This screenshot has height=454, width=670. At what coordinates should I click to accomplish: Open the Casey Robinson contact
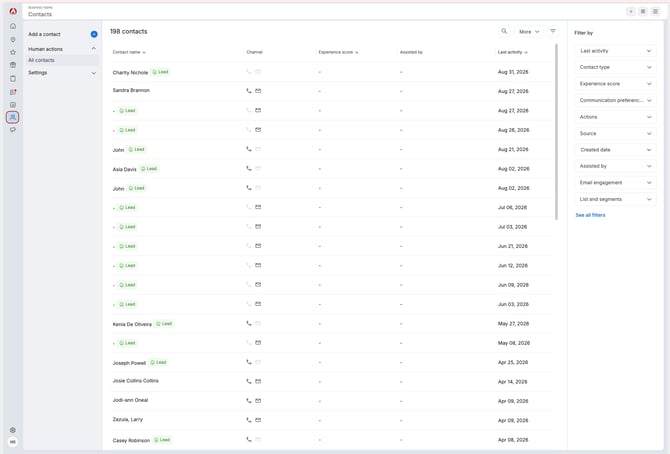click(131, 440)
